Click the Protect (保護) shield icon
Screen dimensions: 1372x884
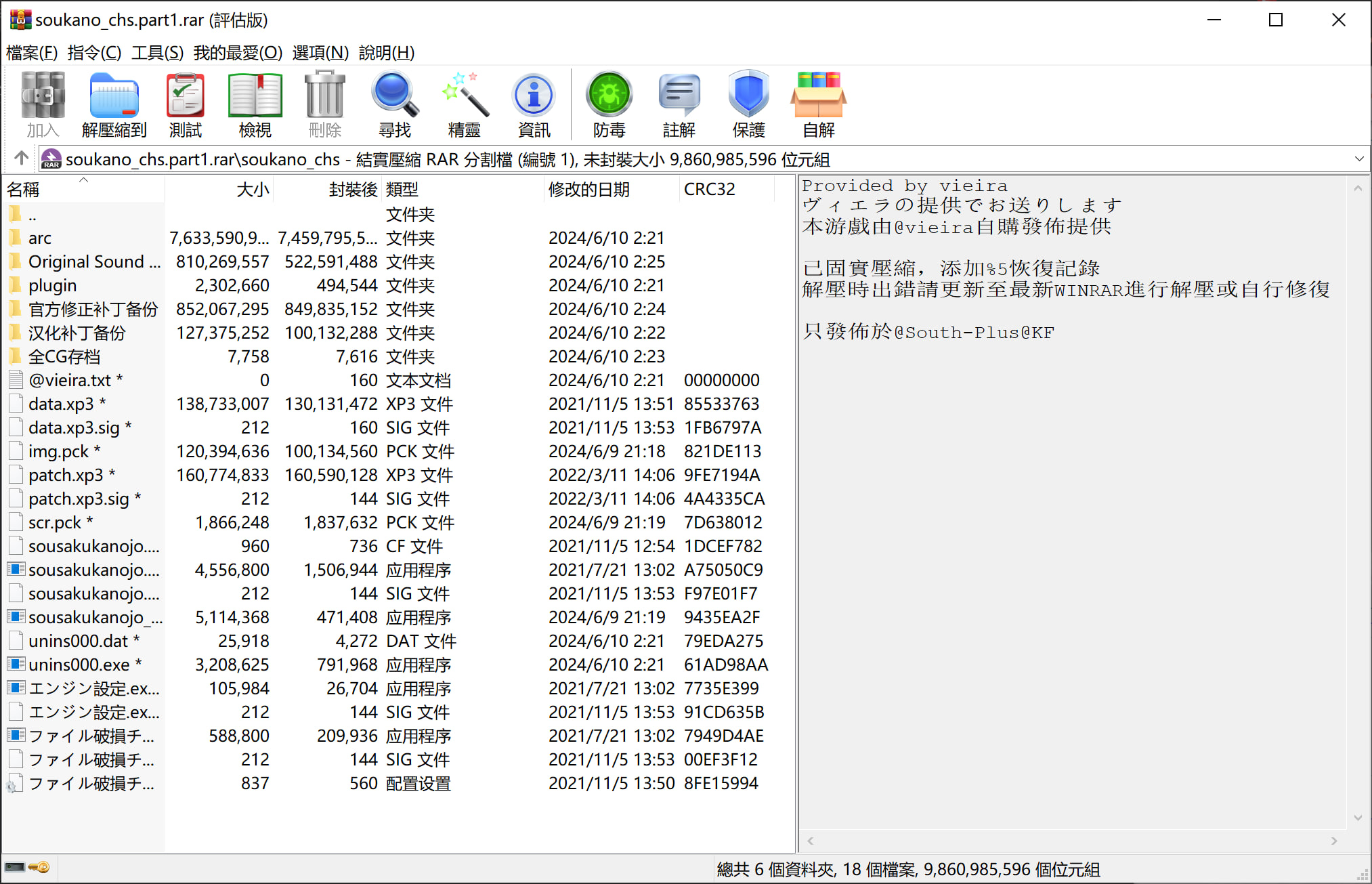(748, 104)
